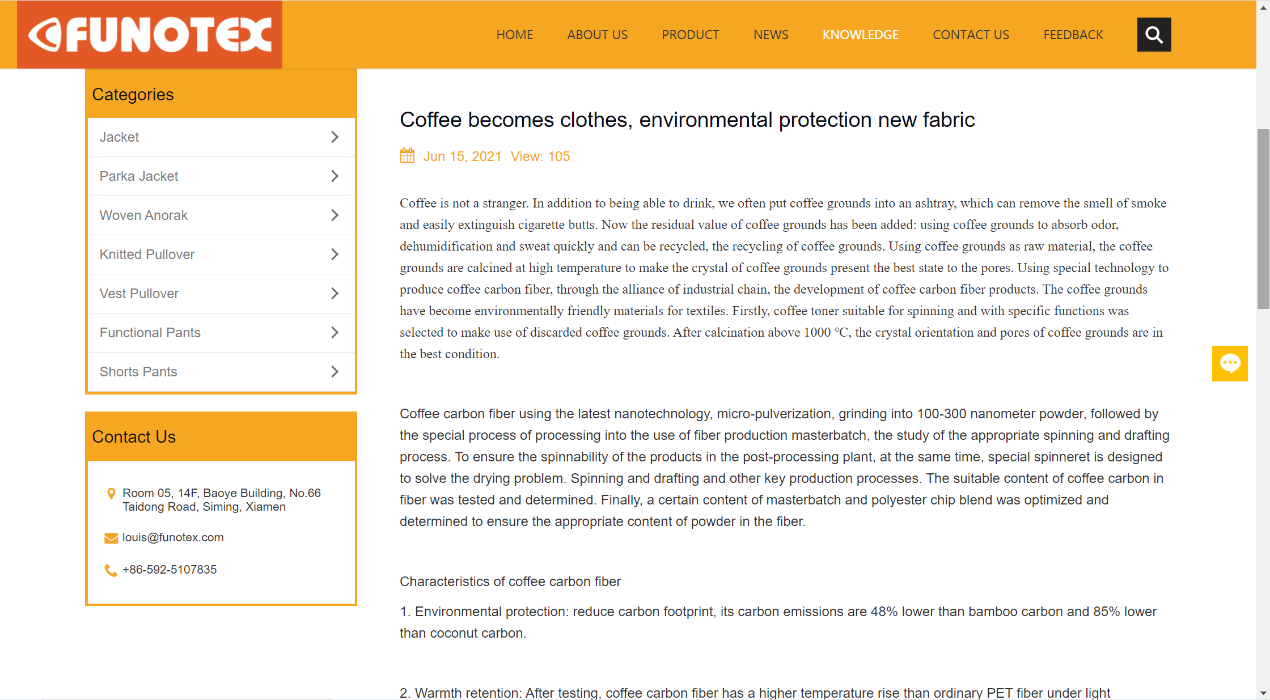Click the '2. Warmth retention' paragraph

point(755,692)
